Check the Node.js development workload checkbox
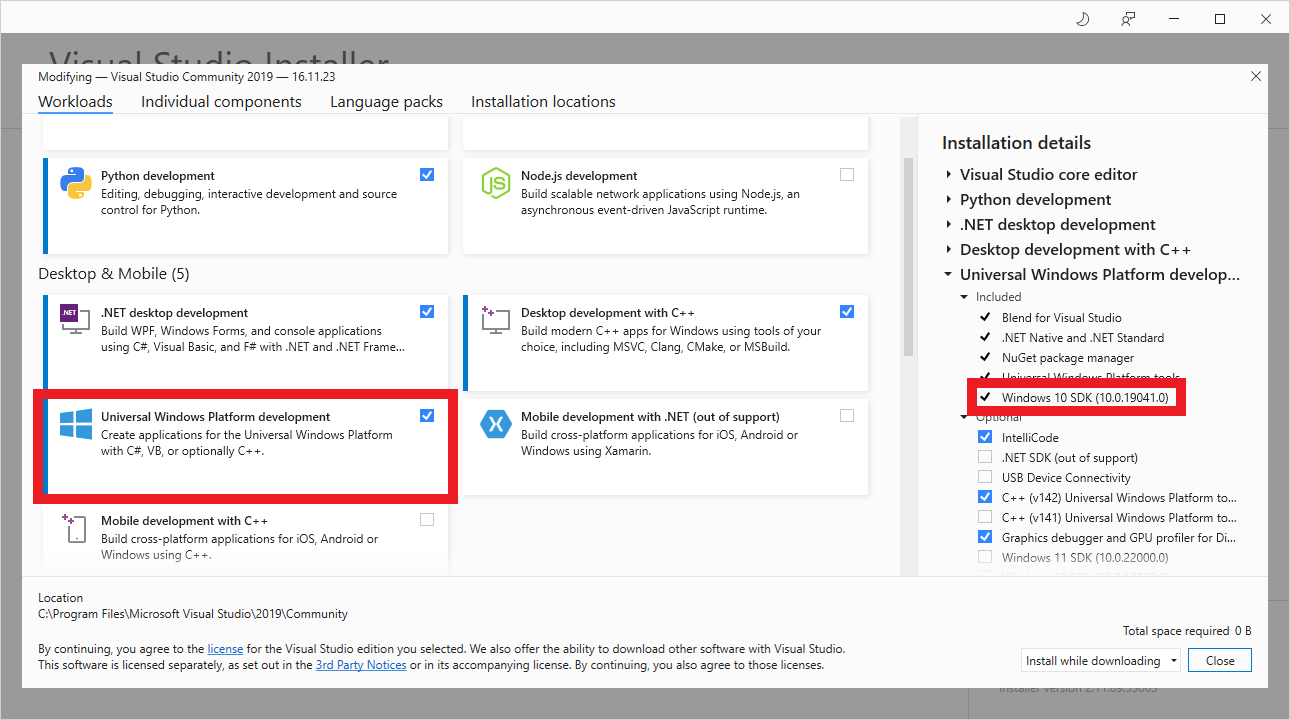Image resolution: width=1290 pixels, height=720 pixels. click(847, 174)
